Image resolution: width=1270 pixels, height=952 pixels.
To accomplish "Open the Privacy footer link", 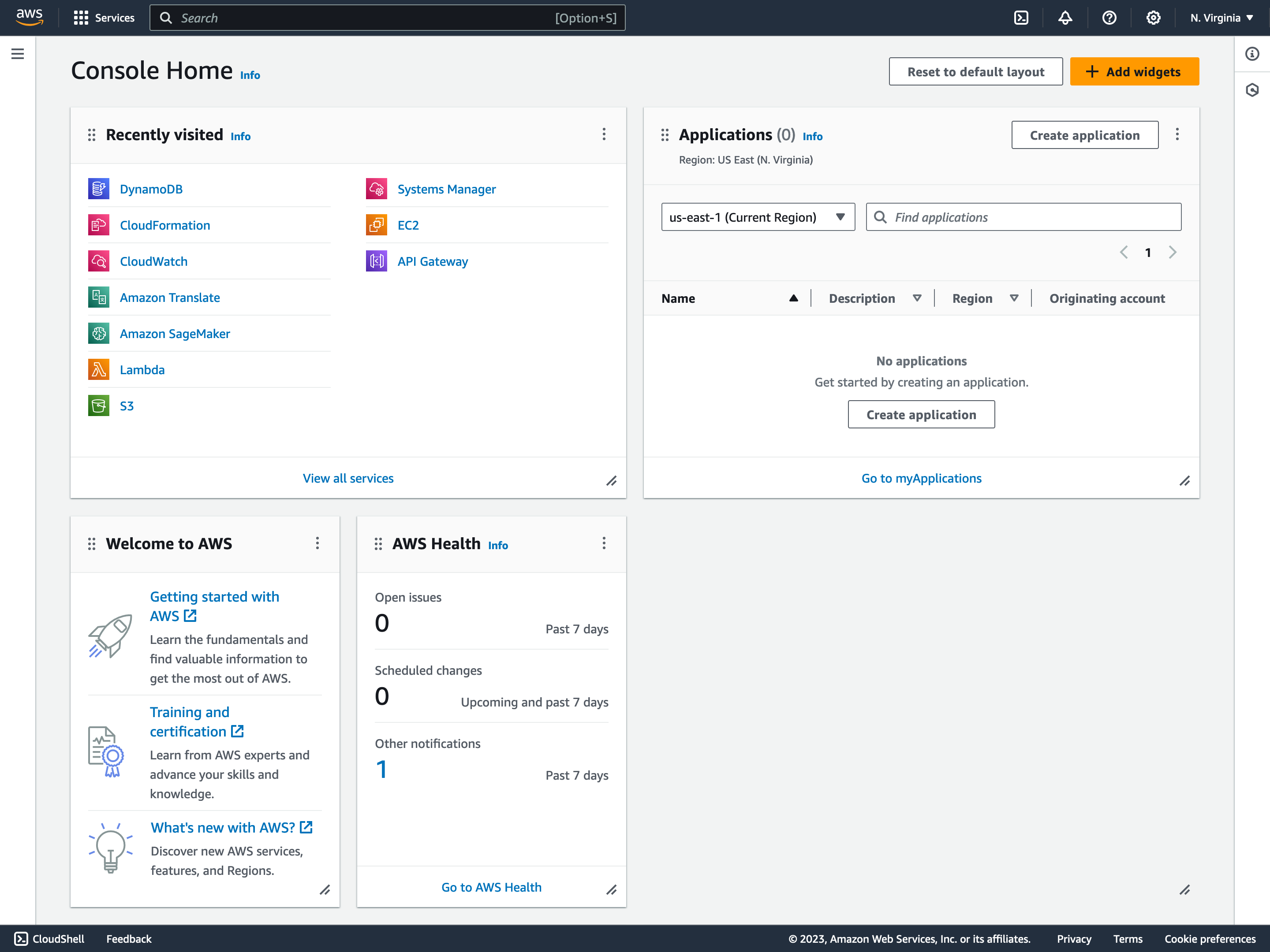I will [1074, 939].
